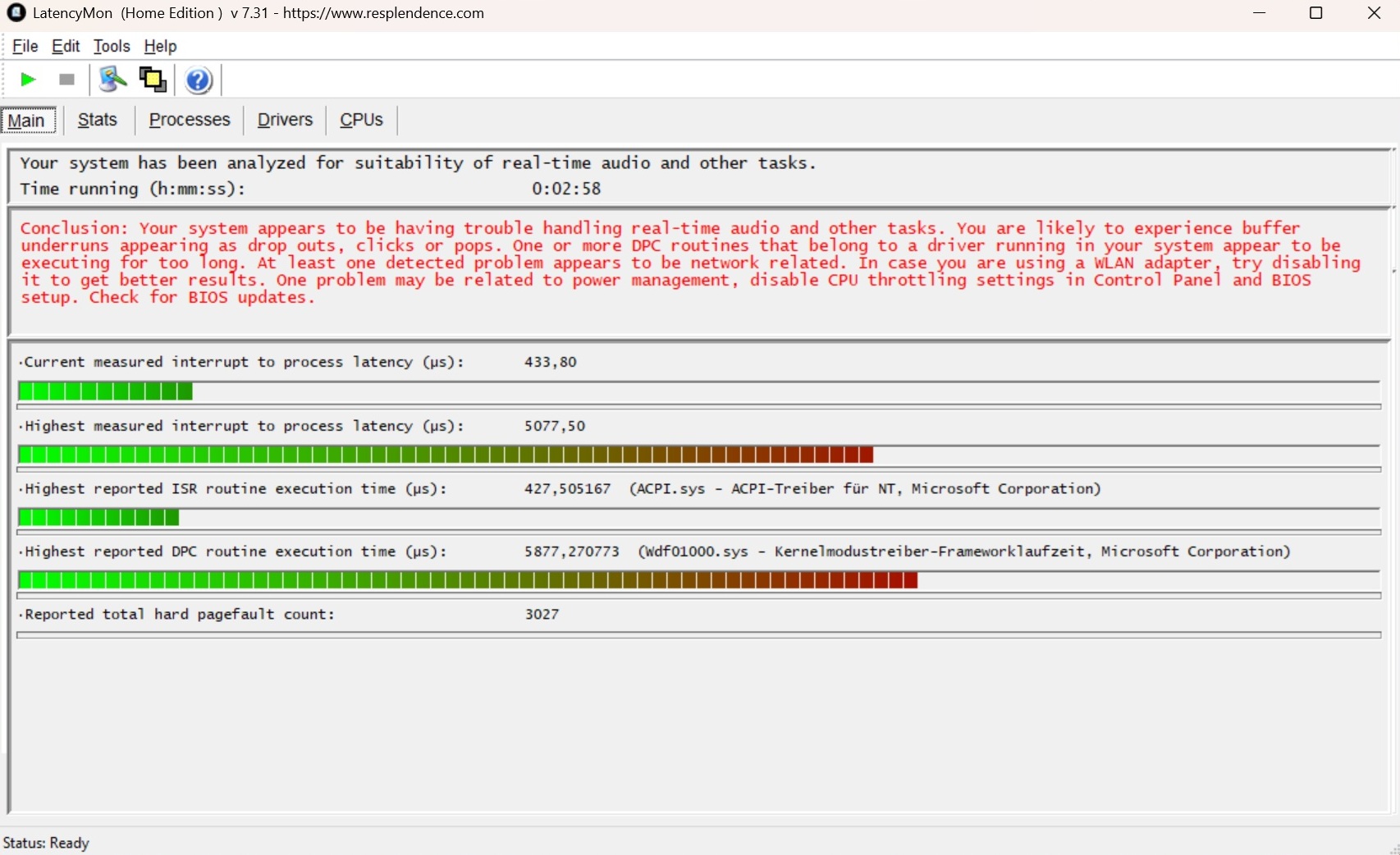
Task: Click the overlapping yellow squares toolbar icon
Action: click(x=153, y=80)
